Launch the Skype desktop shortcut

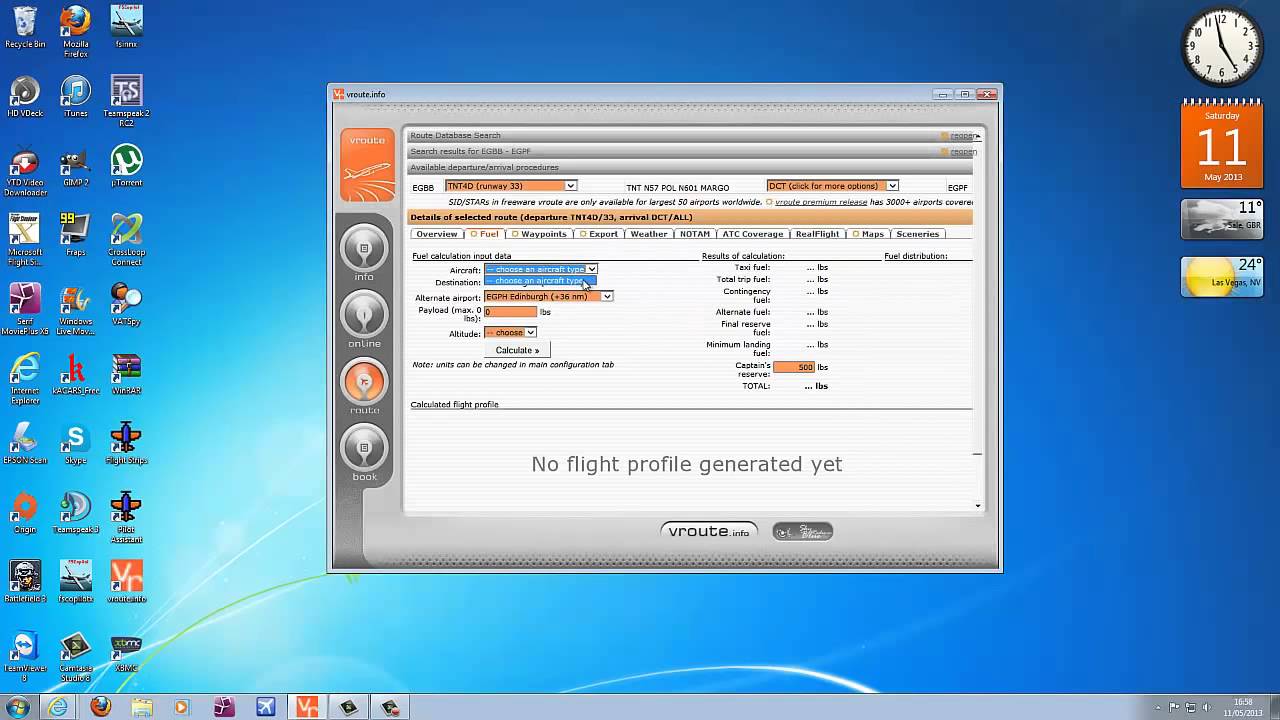pos(75,444)
